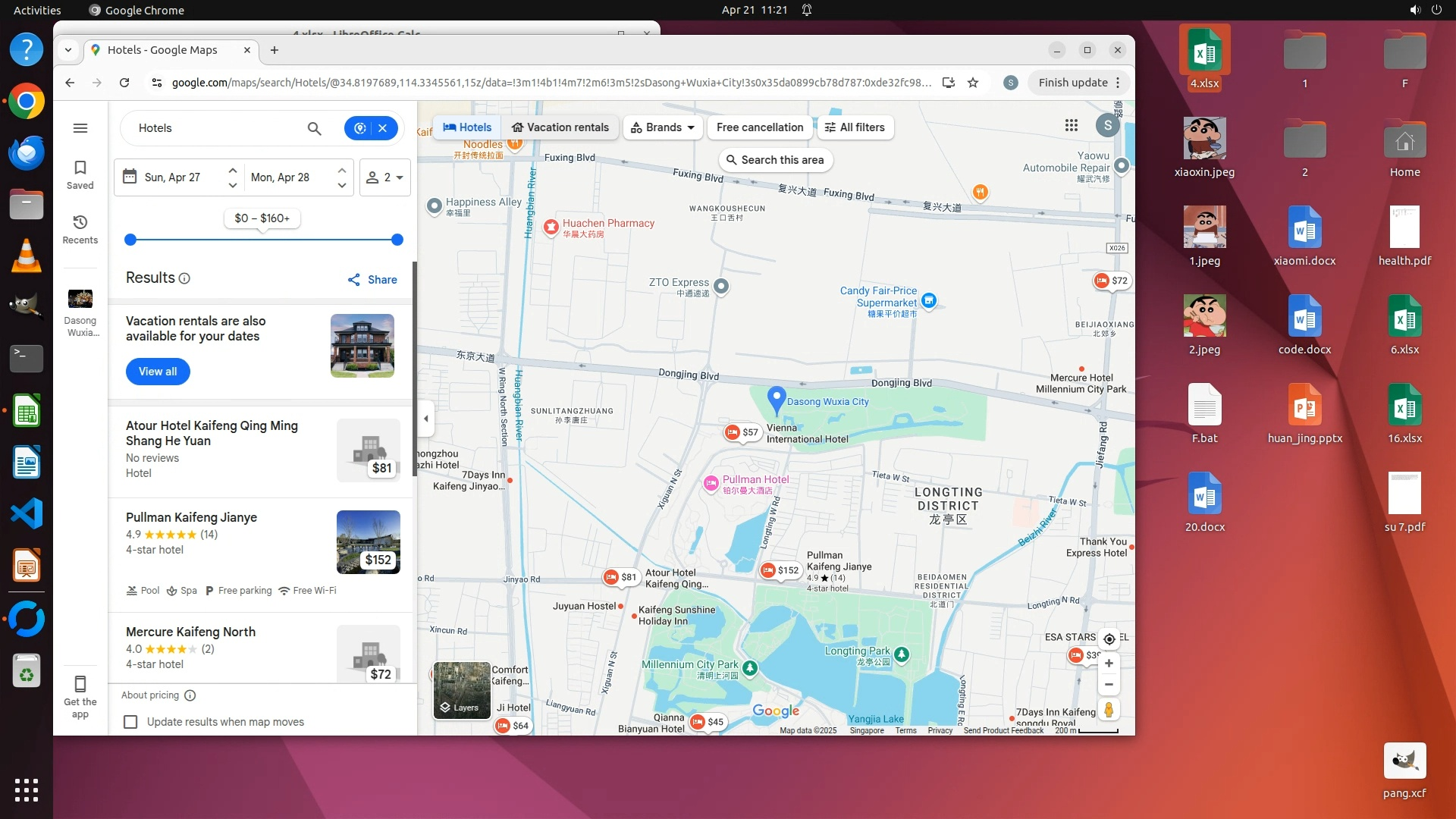Open the Google Maps hamburger menu
The height and width of the screenshot is (819, 1456).
80,128
